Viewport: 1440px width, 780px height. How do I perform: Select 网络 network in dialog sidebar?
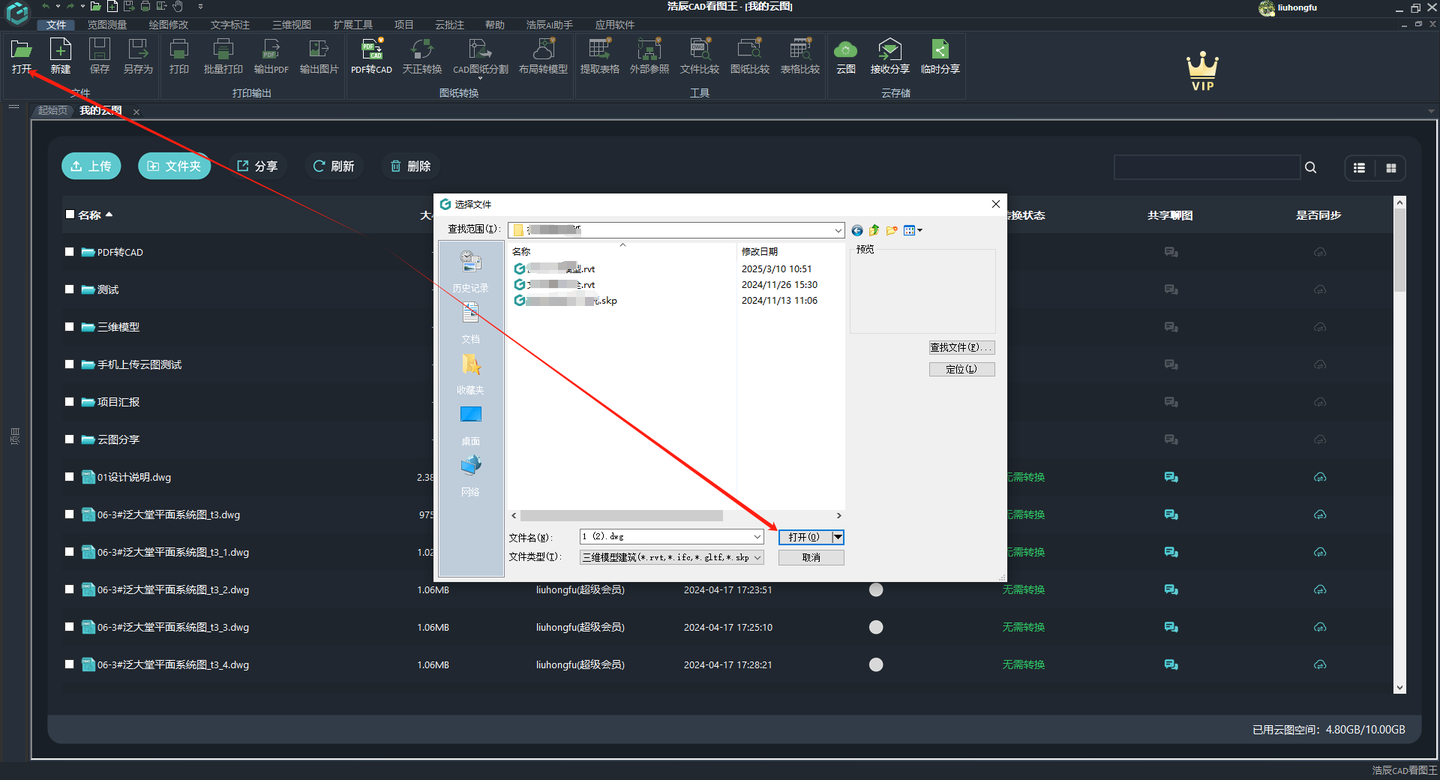click(x=470, y=476)
